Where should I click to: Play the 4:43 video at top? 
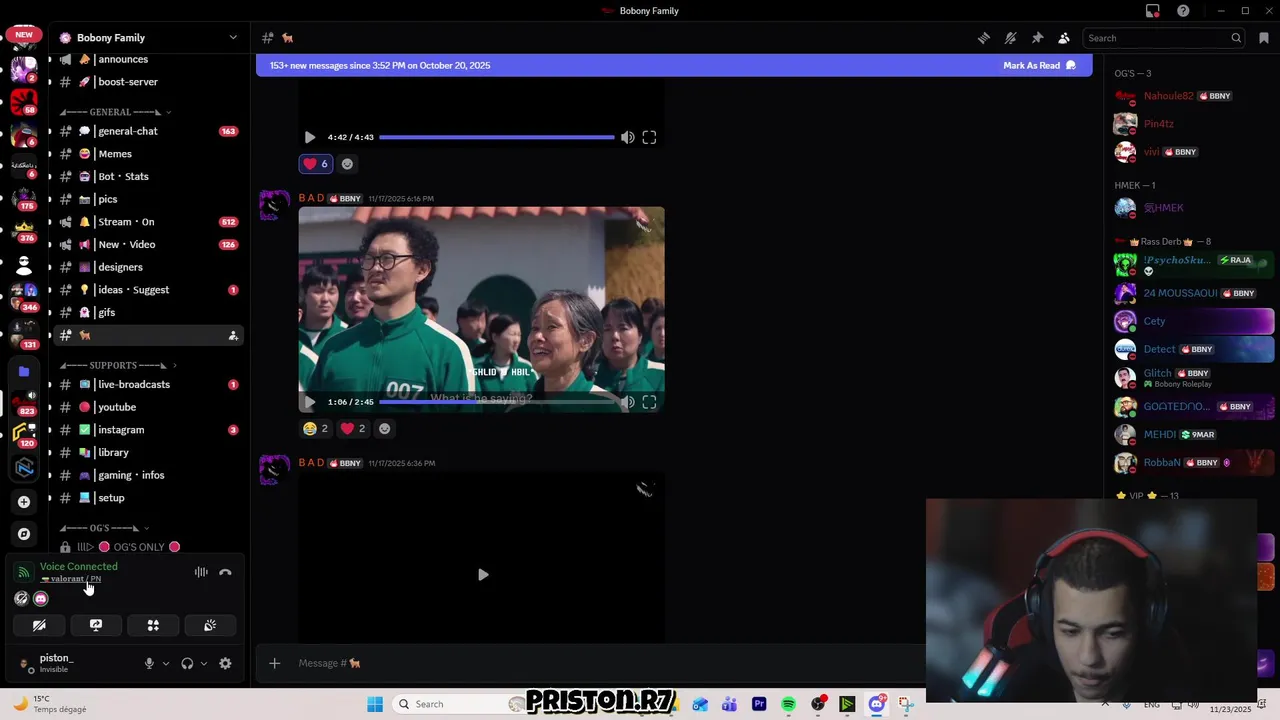[310, 137]
